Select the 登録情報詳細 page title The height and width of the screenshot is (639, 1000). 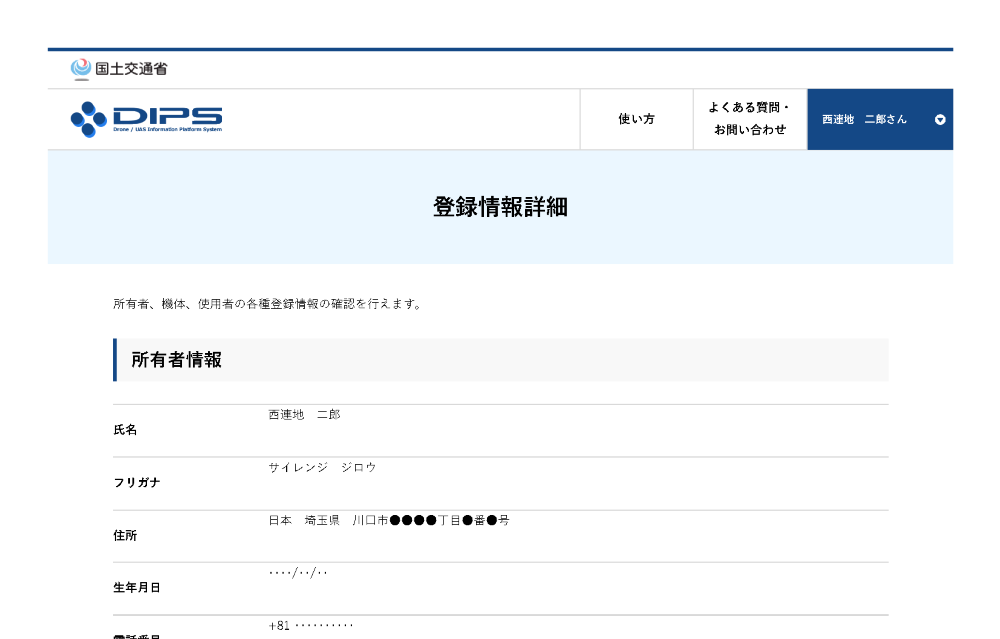(x=501, y=207)
